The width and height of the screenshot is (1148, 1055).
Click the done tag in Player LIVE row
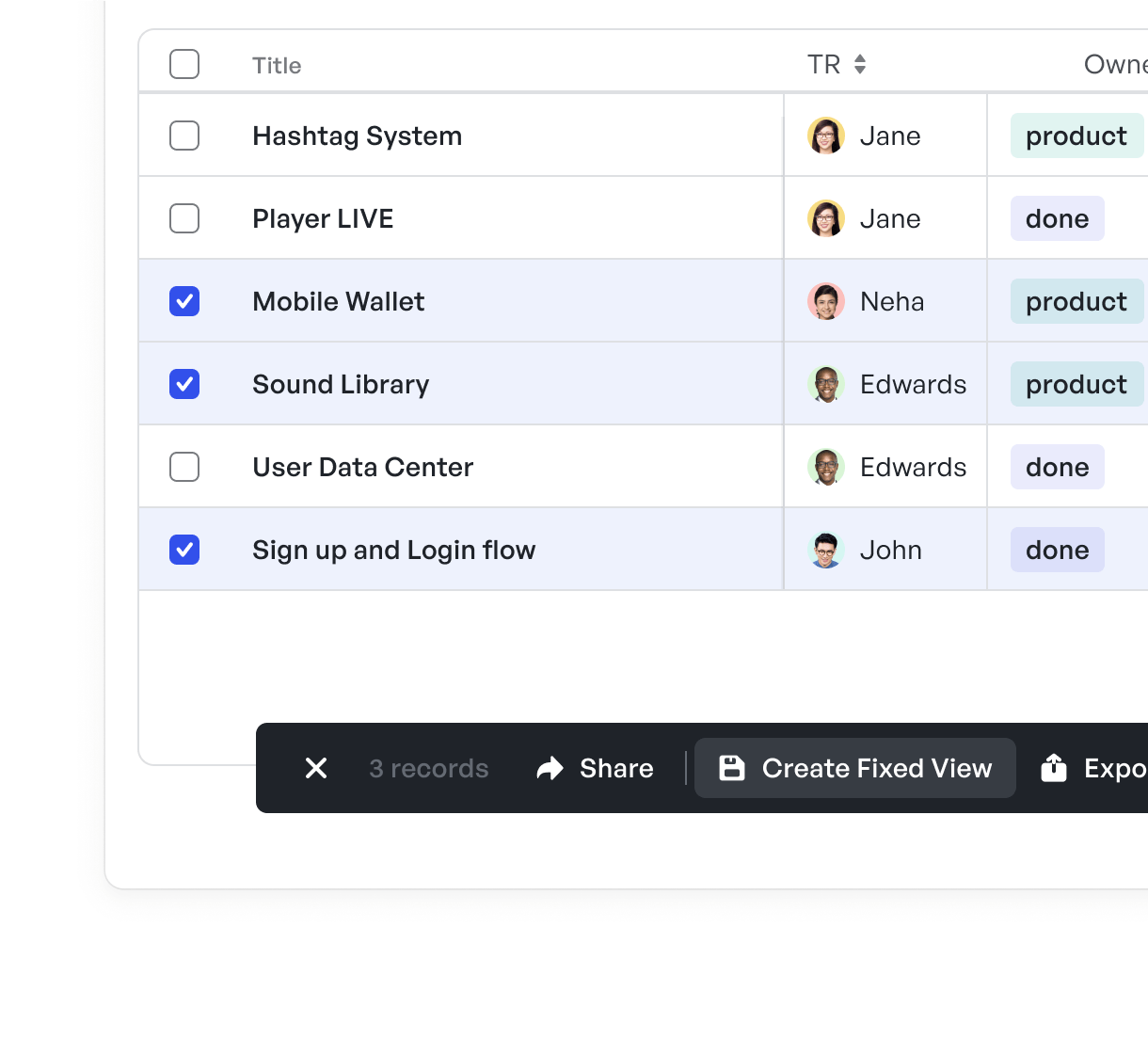[1058, 218]
